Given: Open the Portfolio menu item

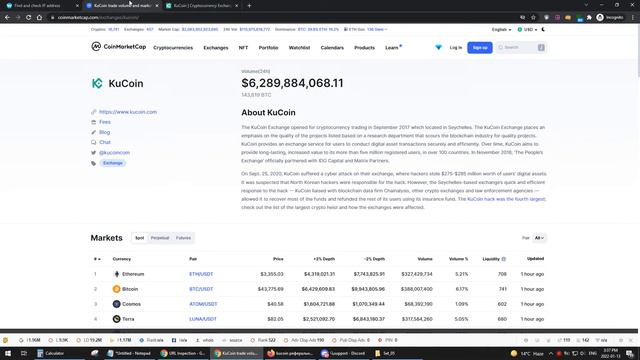Looking at the screenshot, I should (268, 48).
